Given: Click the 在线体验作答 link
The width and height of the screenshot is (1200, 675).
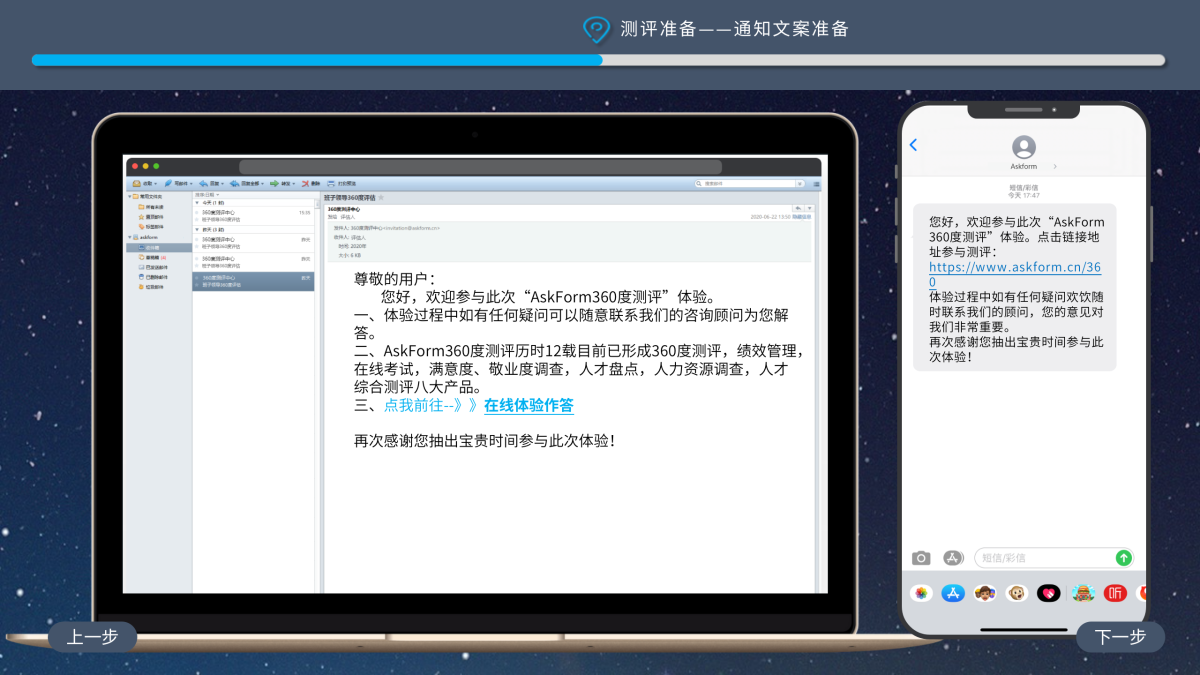Looking at the screenshot, I should pos(529,405).
